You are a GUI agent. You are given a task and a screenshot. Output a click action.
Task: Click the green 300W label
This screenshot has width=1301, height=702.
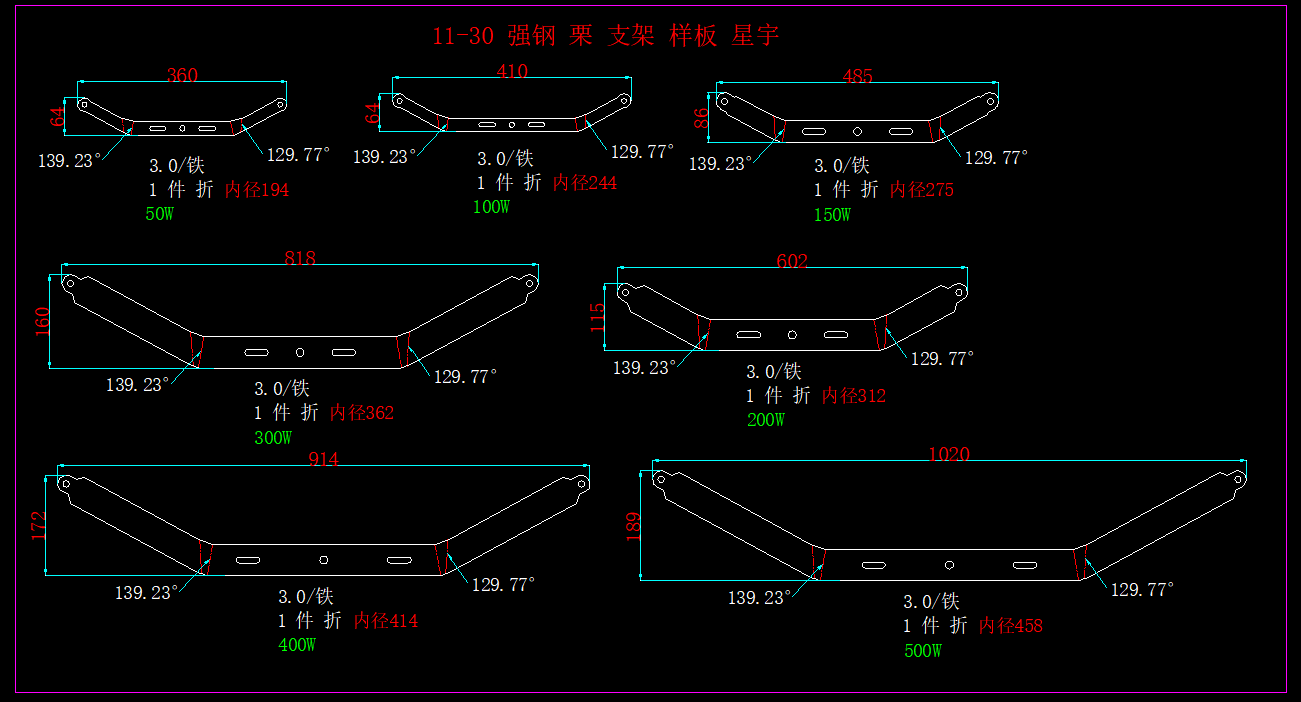273,437
